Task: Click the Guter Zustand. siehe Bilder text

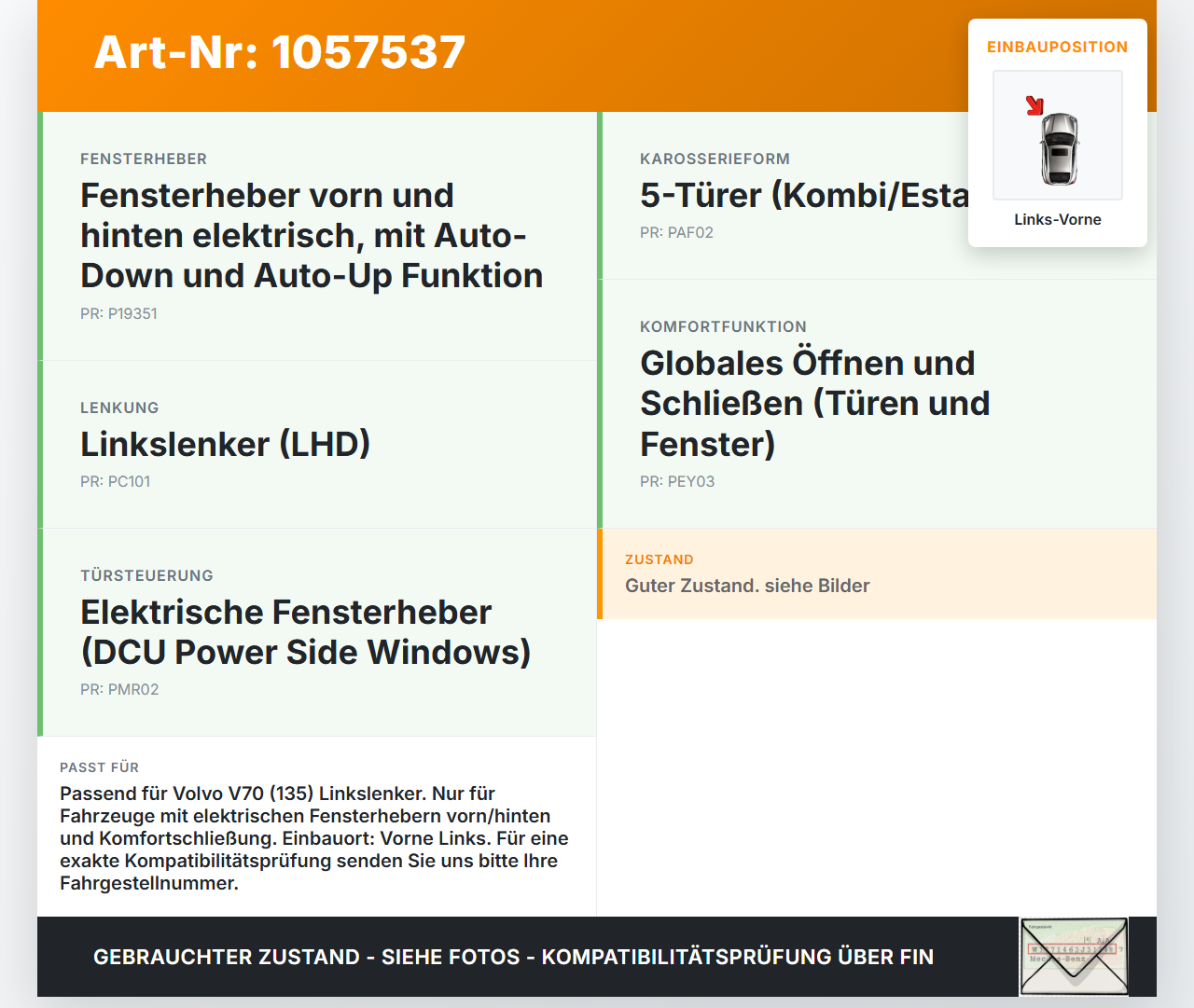Action: (x=747, y=586)
